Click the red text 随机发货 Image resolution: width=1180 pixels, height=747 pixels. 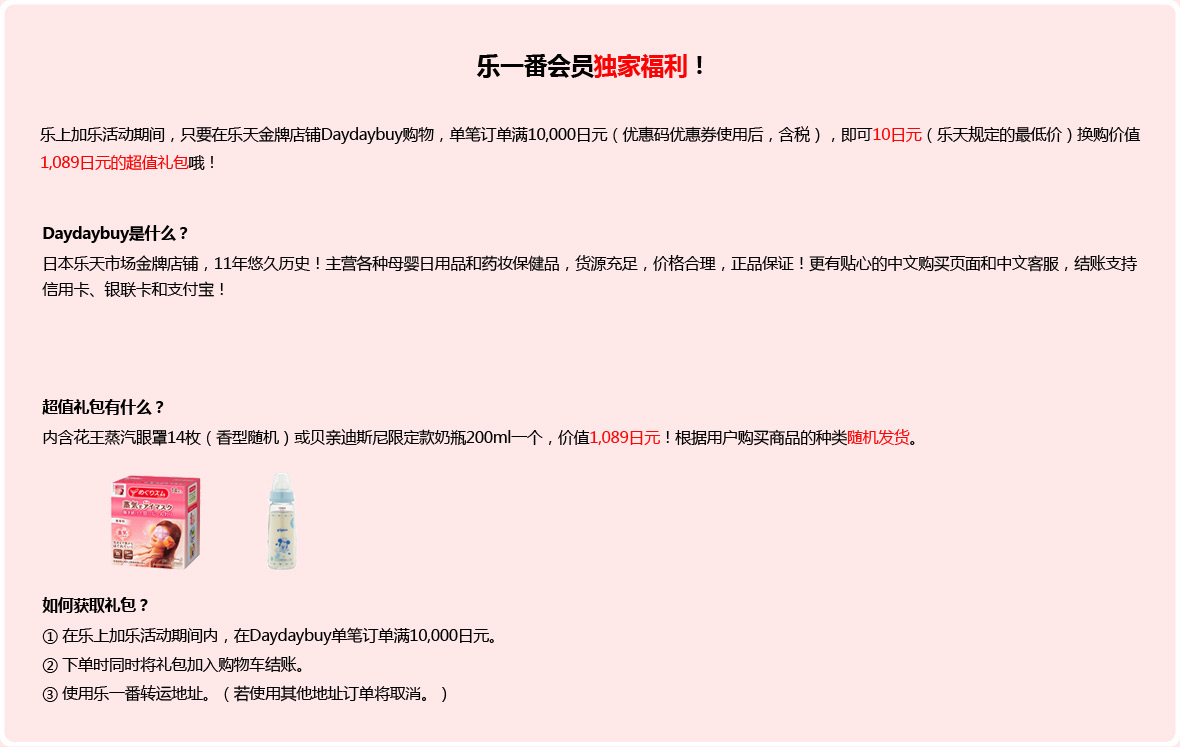coord(878,437)
